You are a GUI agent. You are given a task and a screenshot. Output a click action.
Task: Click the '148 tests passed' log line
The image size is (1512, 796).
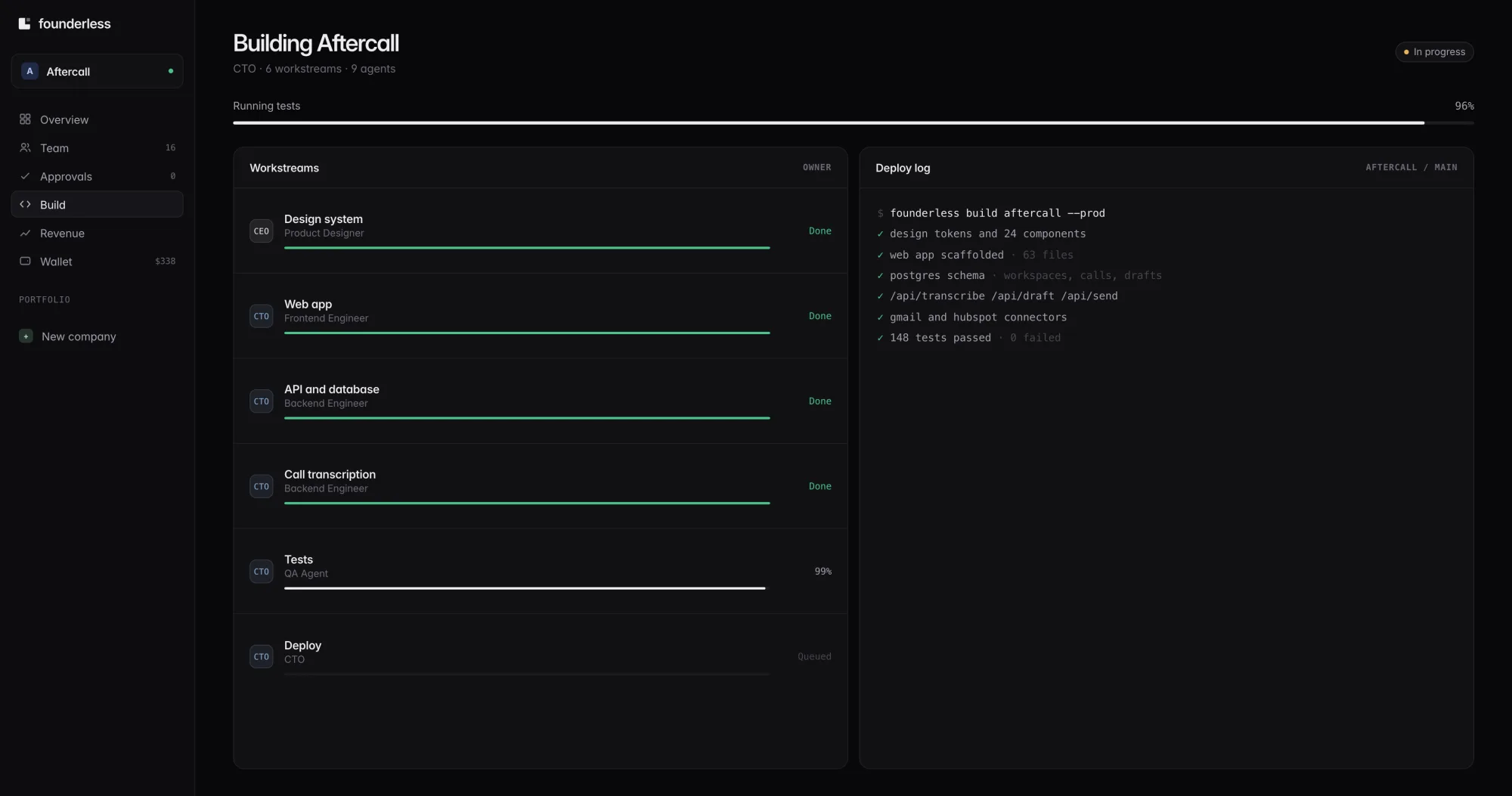tap(969, 338)
